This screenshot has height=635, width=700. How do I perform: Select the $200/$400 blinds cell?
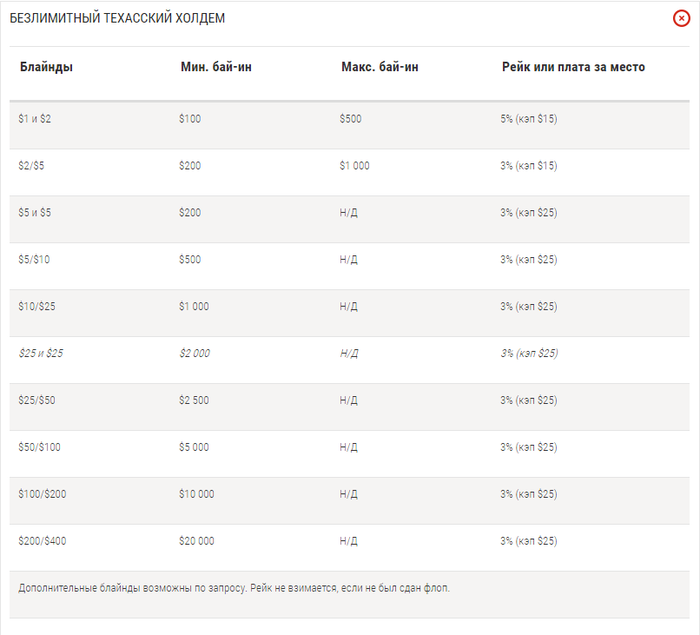42,541
